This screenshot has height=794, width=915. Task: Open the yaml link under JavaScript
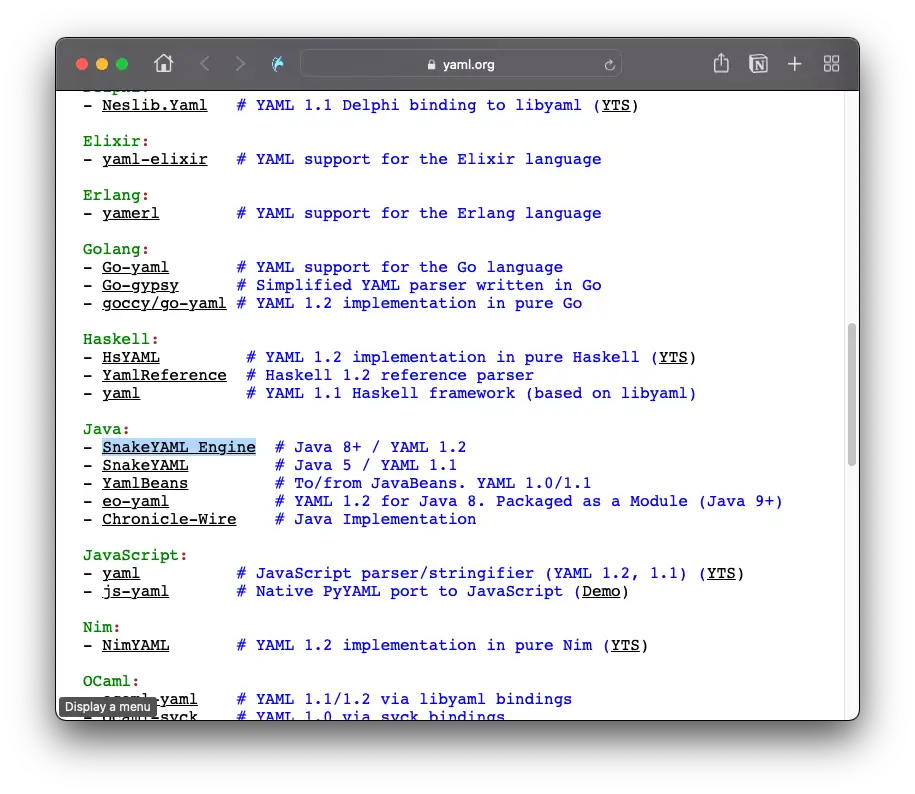(121, 573)
